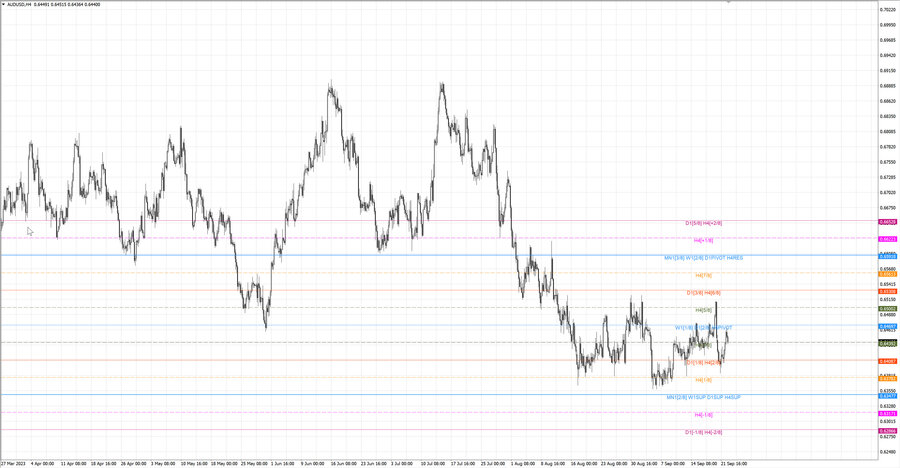Select the orange 'H4[1/8]' level label
900x468 pixels.
[704, 380]
